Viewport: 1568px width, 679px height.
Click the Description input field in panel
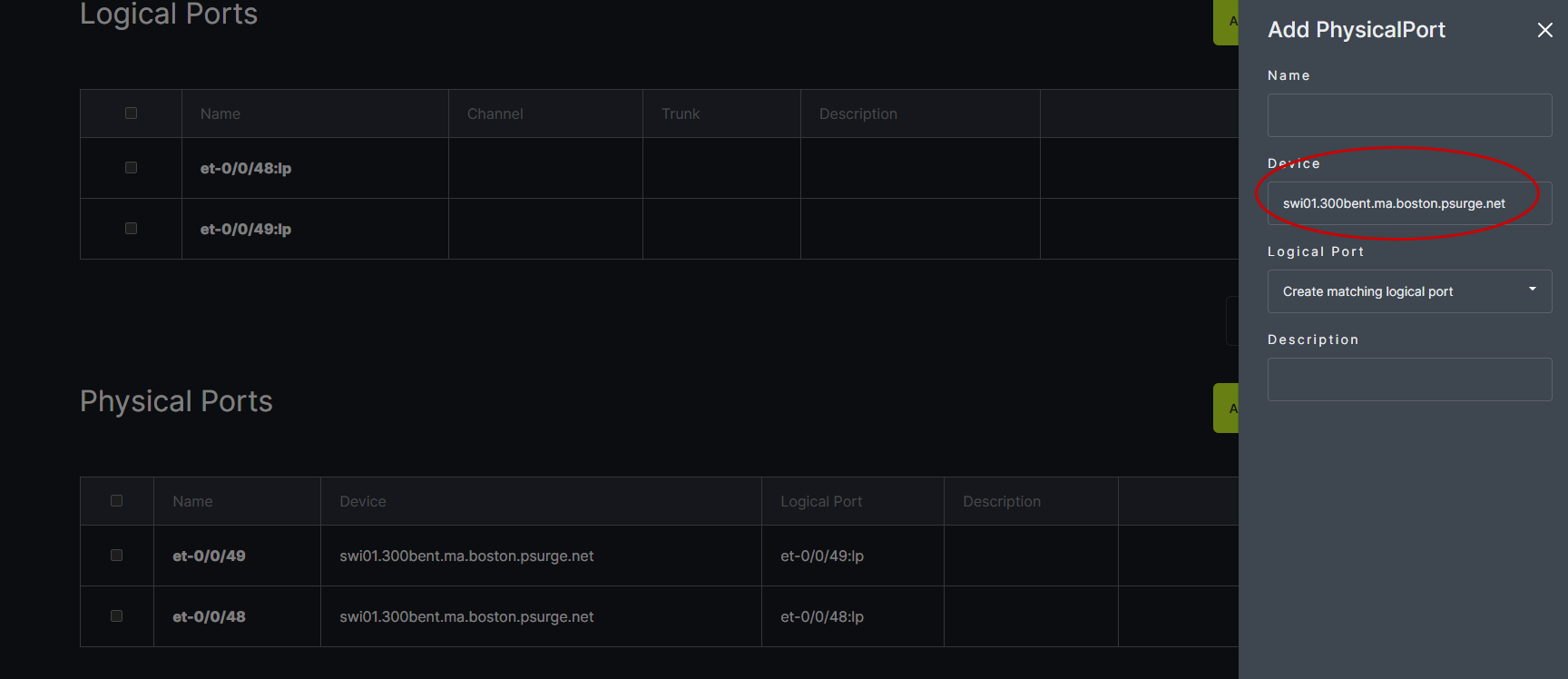coord(1408,379)
